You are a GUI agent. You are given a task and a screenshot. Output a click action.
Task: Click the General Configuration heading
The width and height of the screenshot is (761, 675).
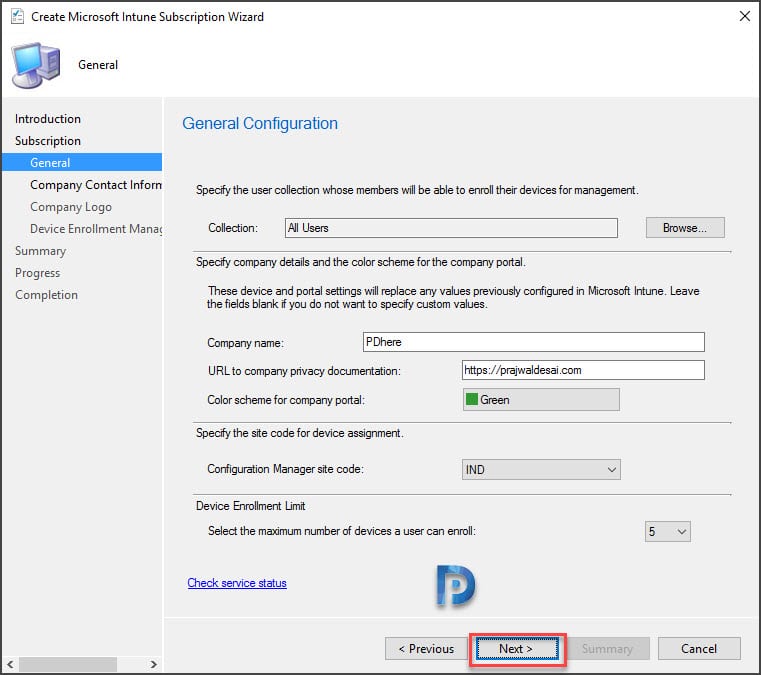pos(260,123)
